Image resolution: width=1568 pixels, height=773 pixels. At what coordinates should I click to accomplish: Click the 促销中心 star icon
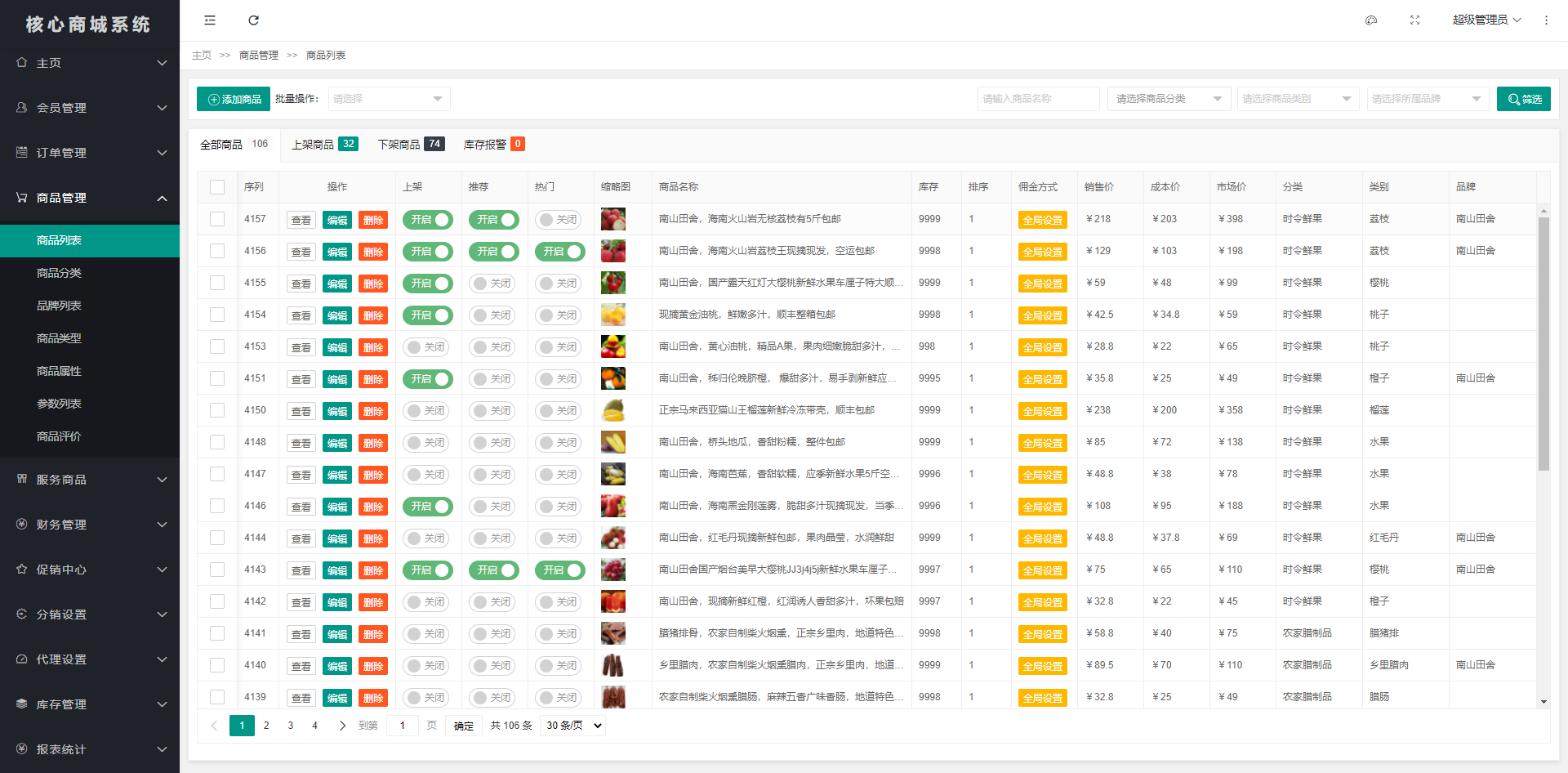point(22,569)
